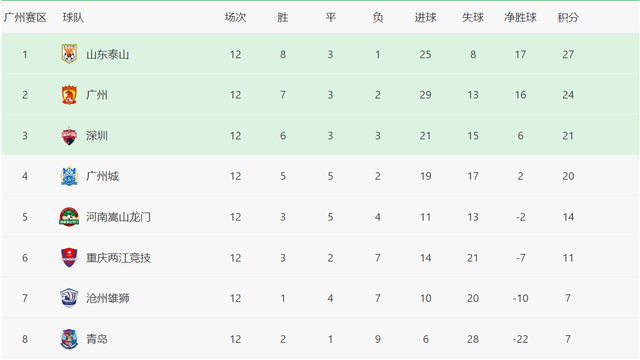Screen dimensions: 640x360
Task: Open the 深圳 team badge
Action: pos(69,136)
